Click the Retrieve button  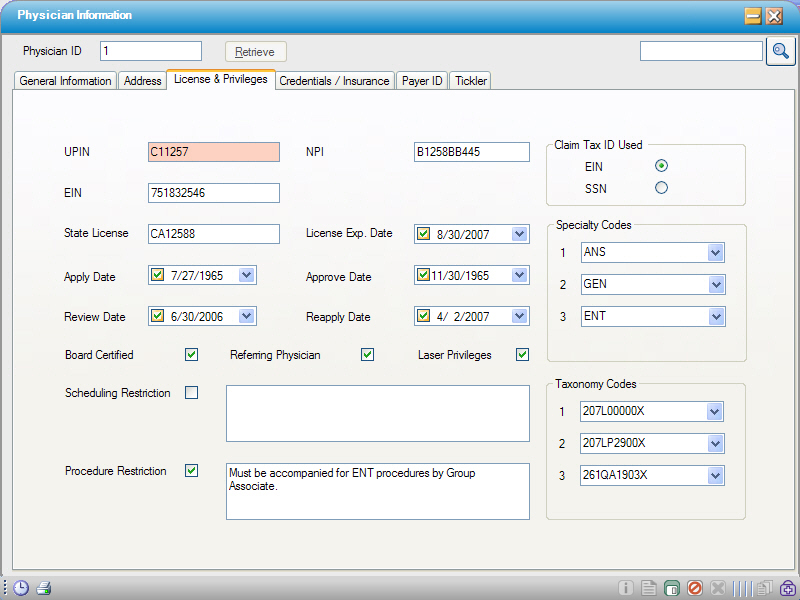(255, 51)
